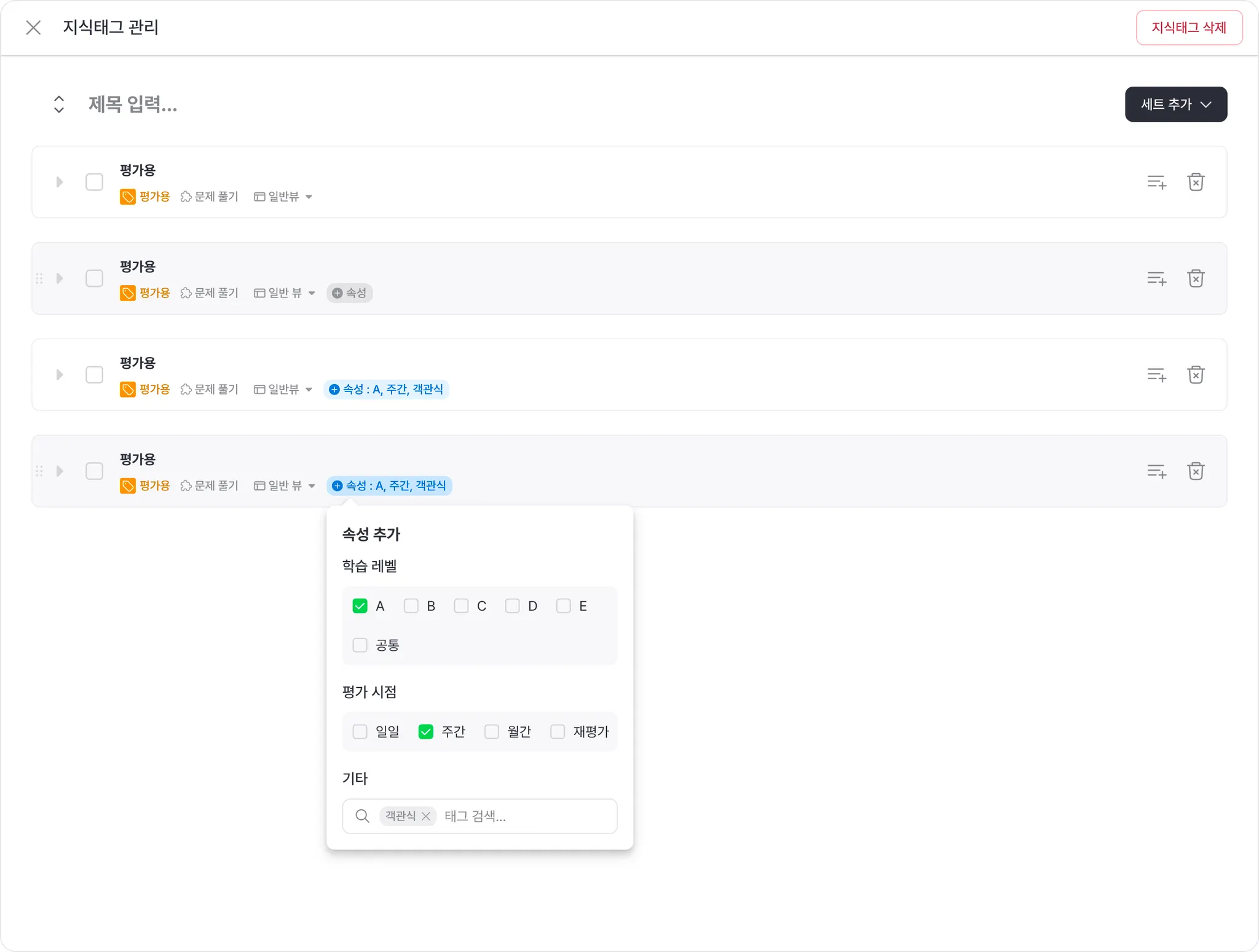Uncheck learning level A checkbox
This screenshot has height=952, width=1259.
[360, 606]
